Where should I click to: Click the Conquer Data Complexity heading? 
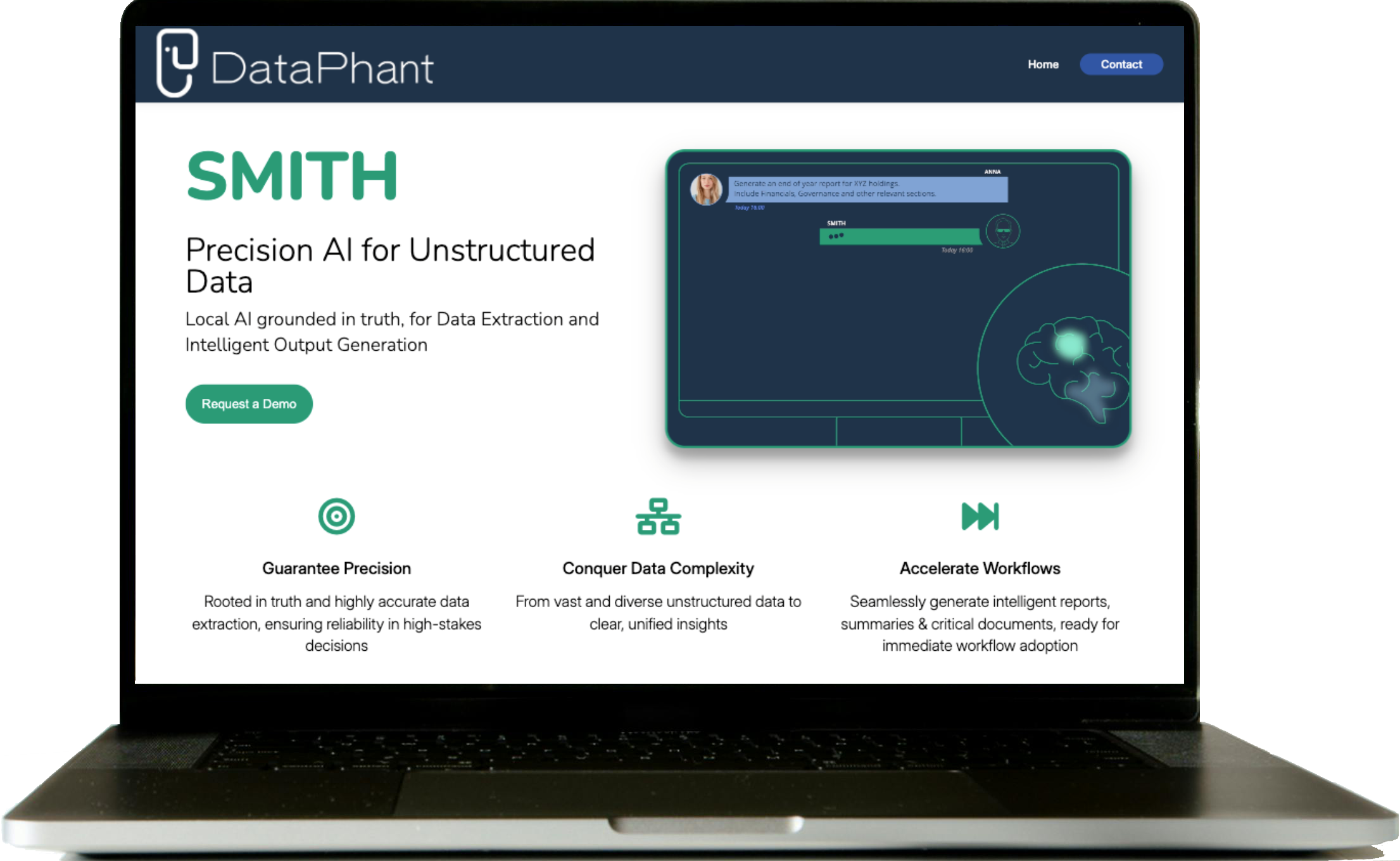(658, 569)
